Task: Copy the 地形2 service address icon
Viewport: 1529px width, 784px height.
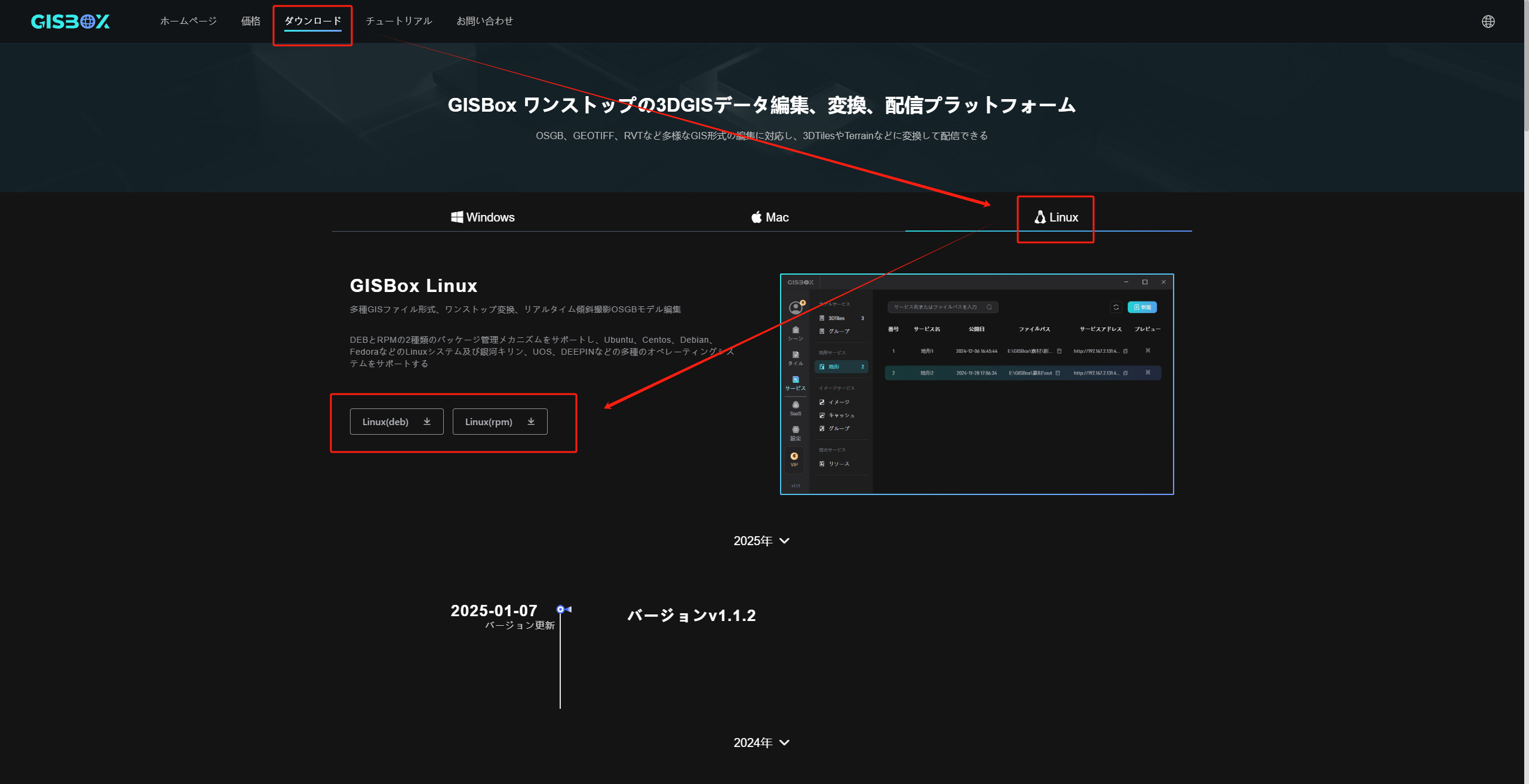Action: 1125,373
